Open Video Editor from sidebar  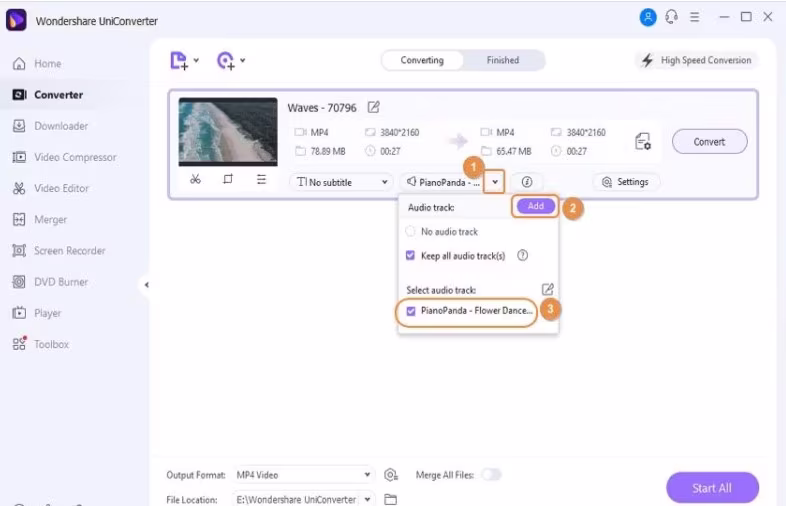(51, 188)
